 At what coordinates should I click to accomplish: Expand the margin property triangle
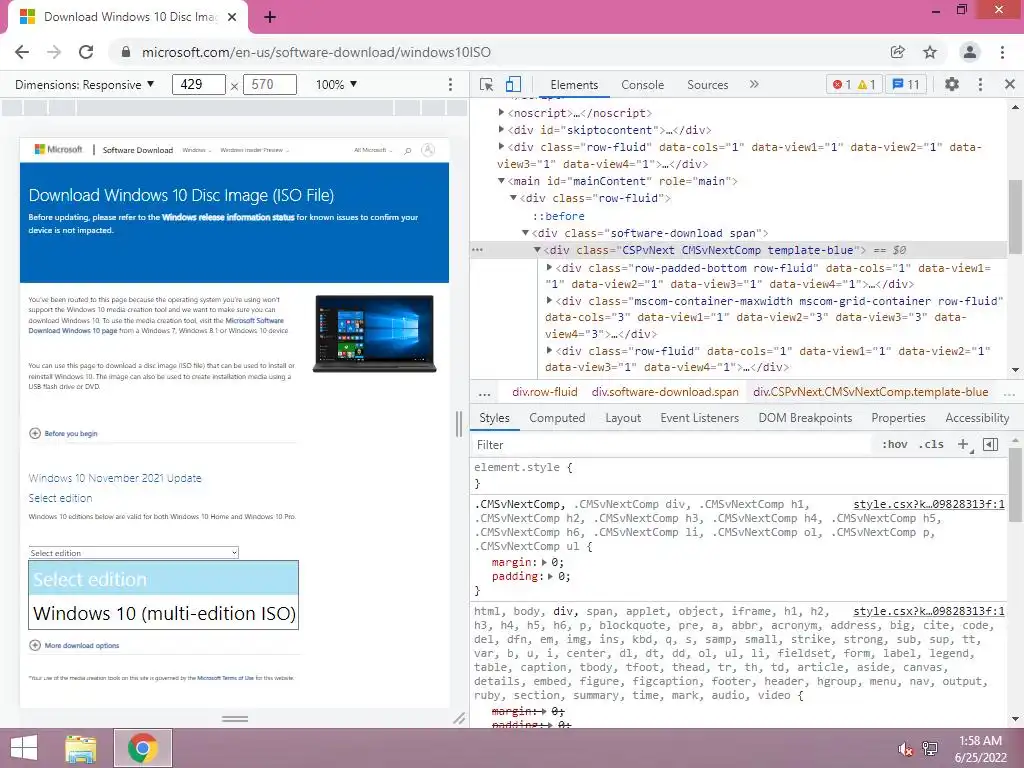coord(545,562)
